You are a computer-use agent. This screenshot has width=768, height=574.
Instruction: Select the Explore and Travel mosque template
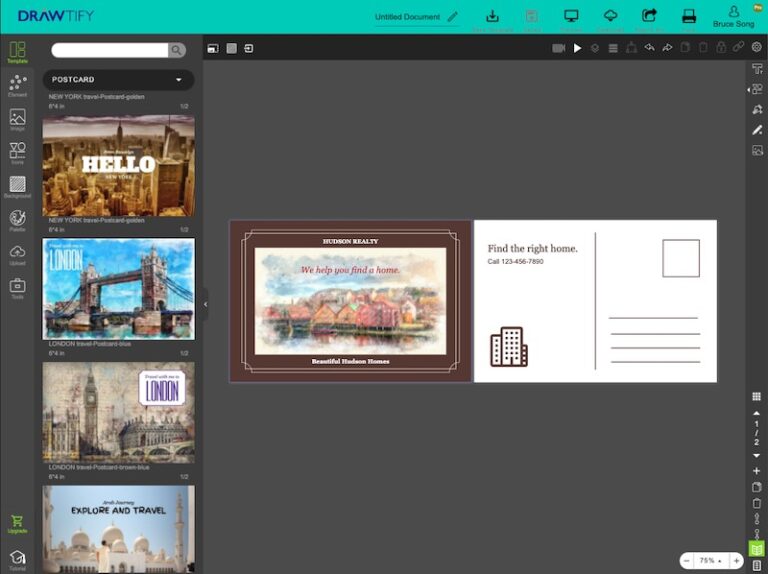[x=119, y=529]
